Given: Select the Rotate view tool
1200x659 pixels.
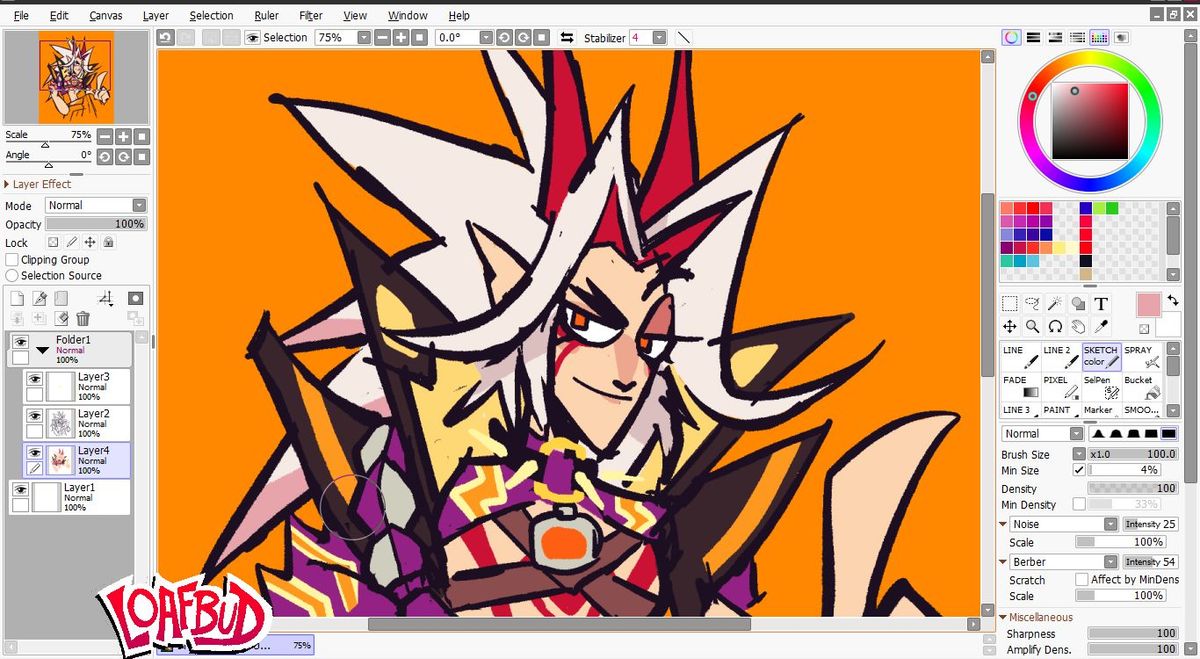Looking at the screenshot, I should tap(1056, 327).
